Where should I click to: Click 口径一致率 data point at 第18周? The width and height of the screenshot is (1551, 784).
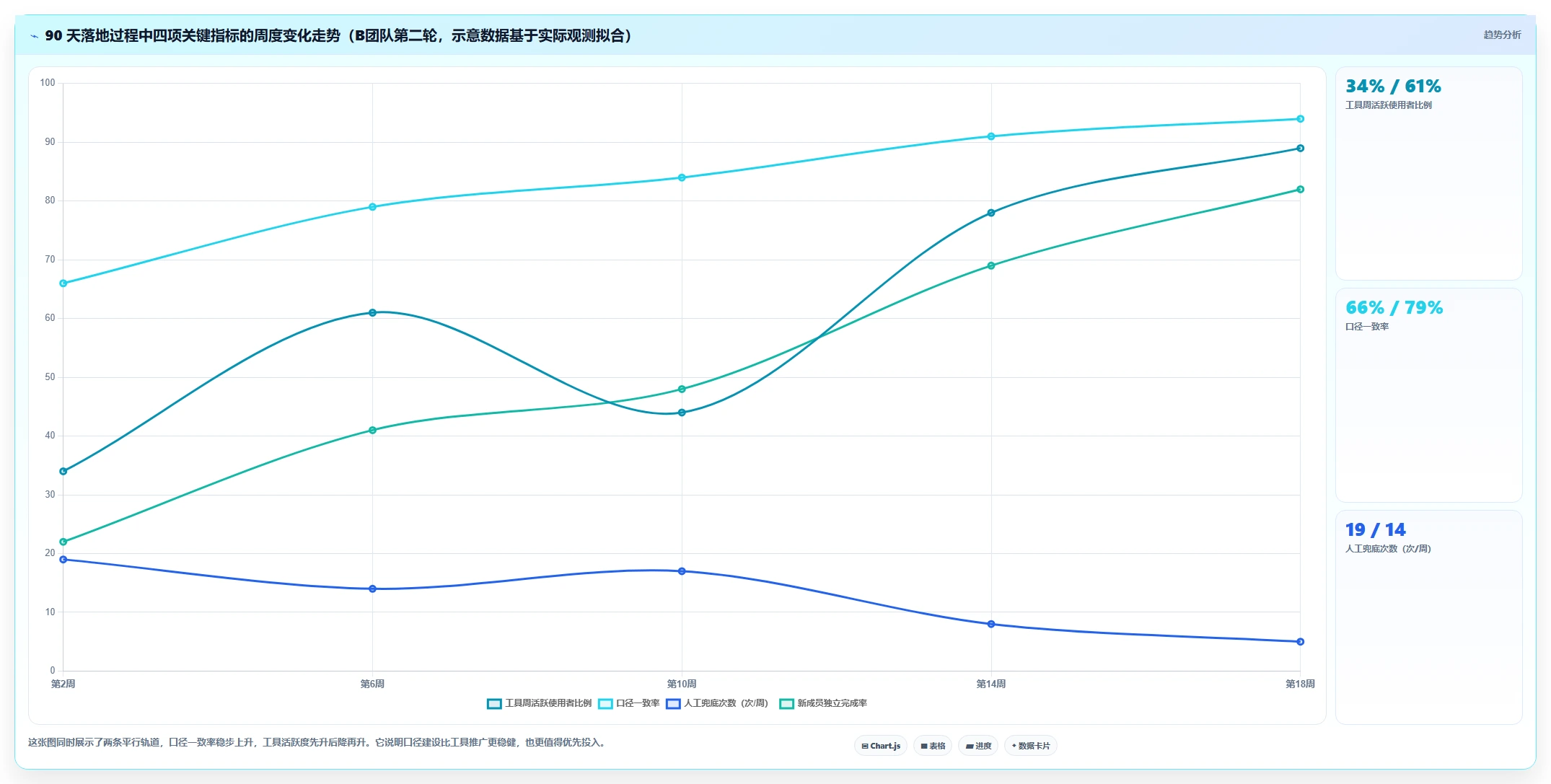pyautogui.click(x=1300, y=119)
